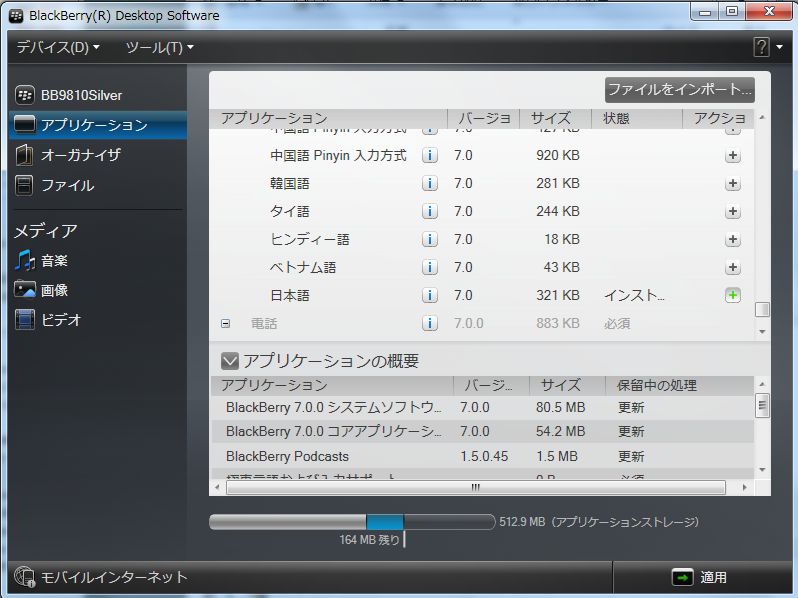Click the ファイルをインポート button
The image size is (798, 598).
pyautogui.click(x=679, y=90)
